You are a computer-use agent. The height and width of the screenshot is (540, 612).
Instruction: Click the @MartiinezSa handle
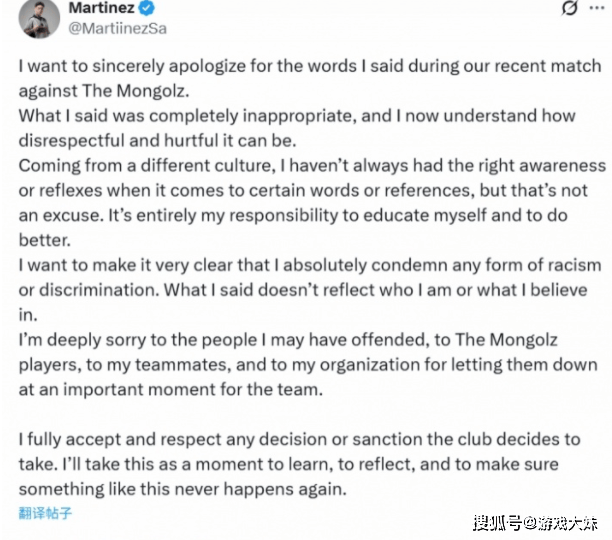pos(117,28)
